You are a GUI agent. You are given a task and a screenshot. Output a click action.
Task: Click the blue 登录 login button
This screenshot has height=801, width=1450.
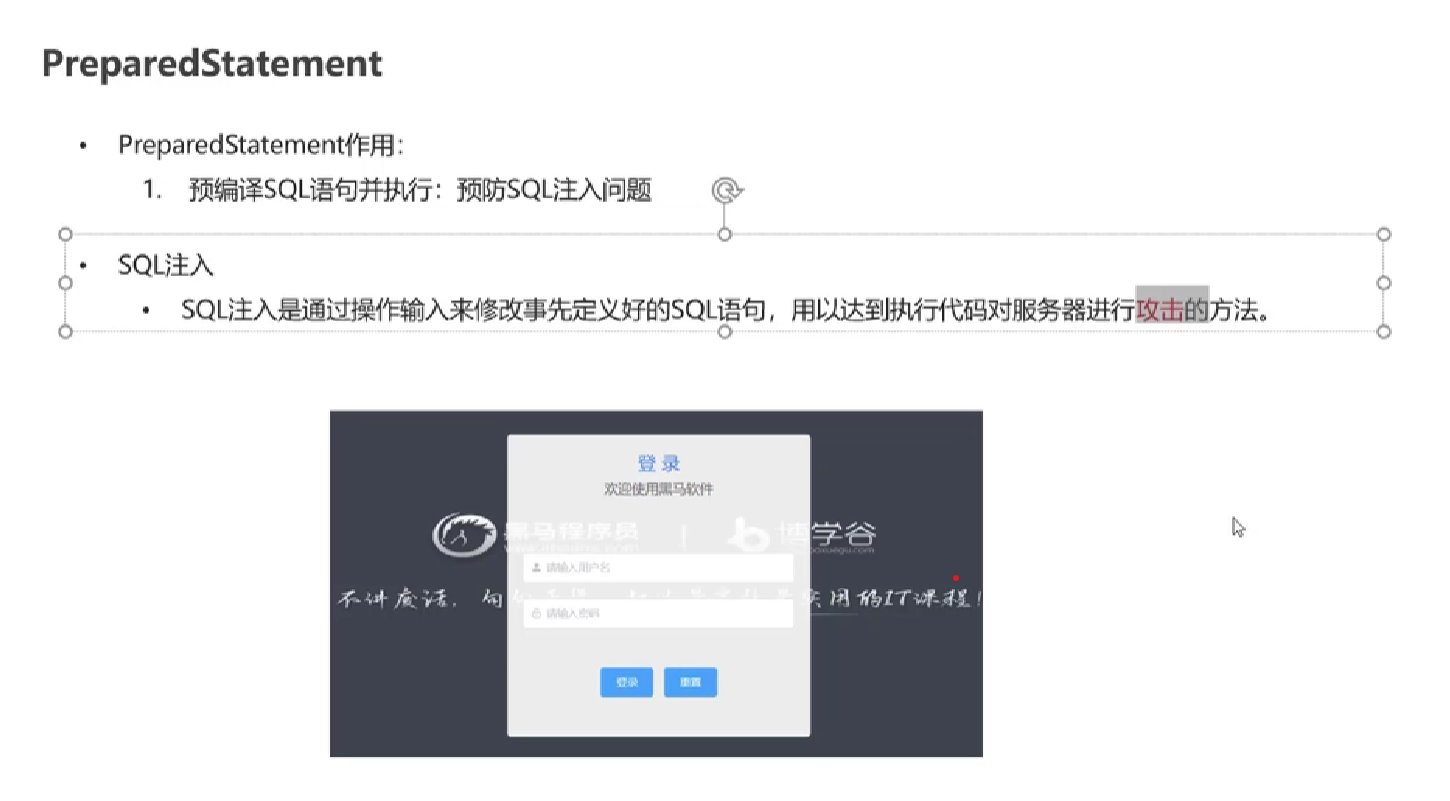pyautogui.click(x=626, y=682)
